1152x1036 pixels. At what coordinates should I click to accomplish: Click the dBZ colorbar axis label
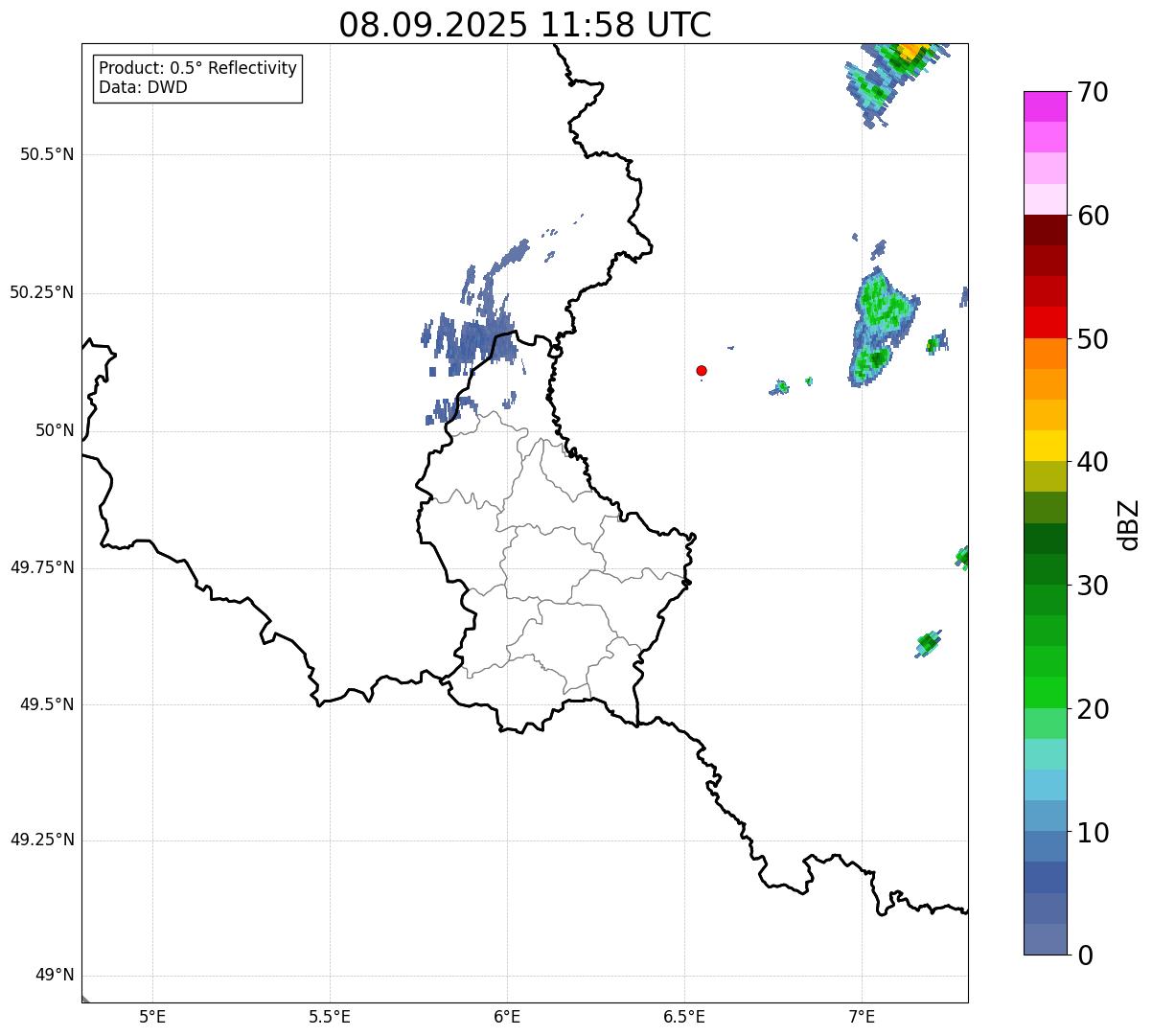1129,523
